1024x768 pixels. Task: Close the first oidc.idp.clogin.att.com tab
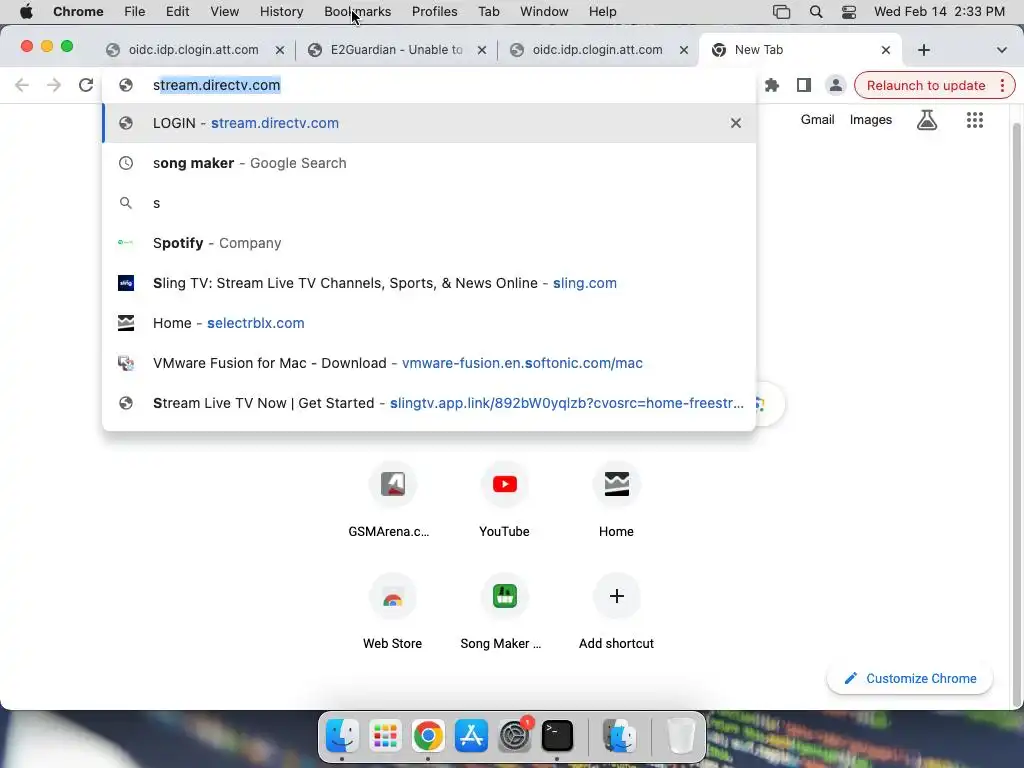(280, 50)
